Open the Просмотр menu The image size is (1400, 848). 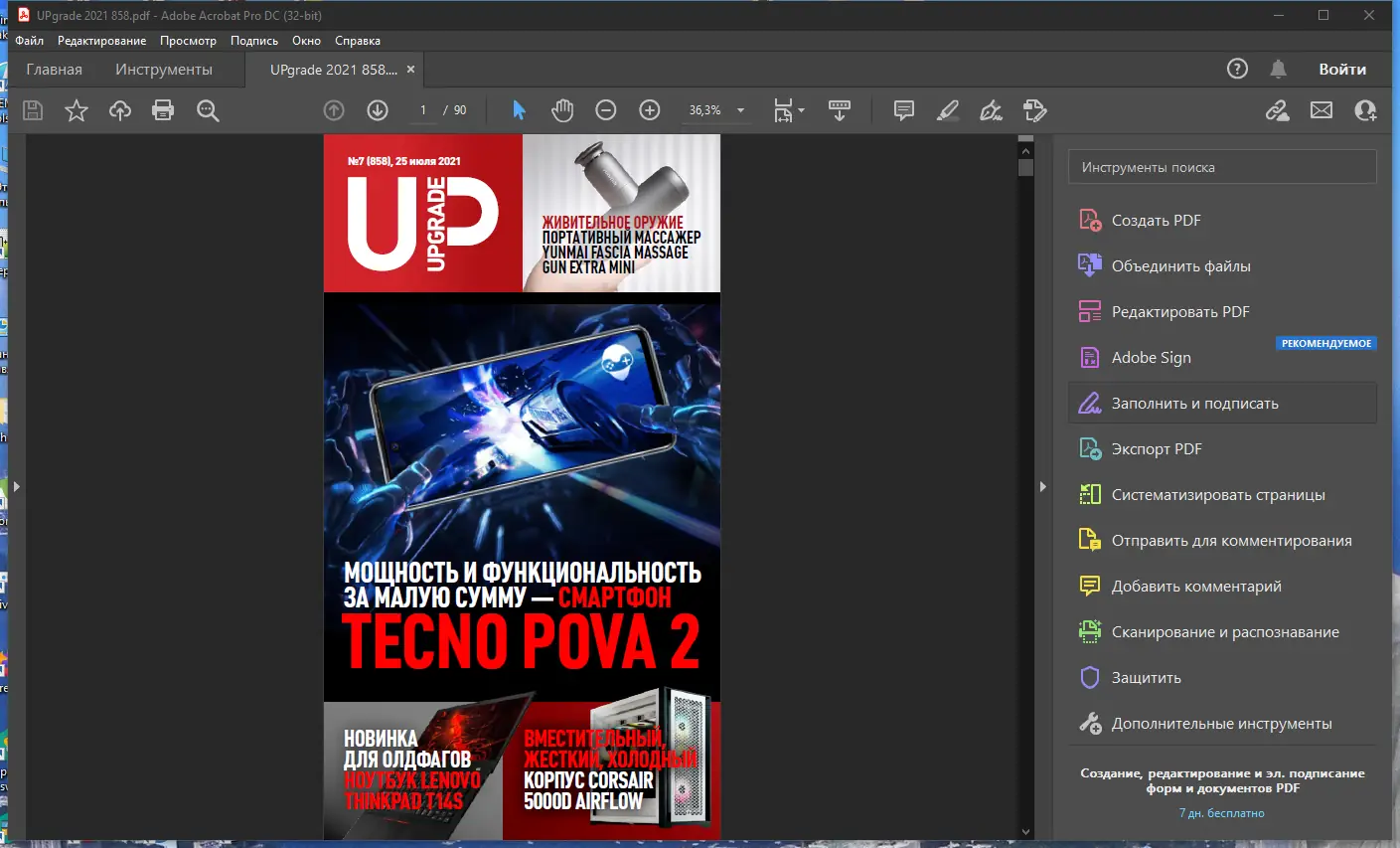tap(188, 41)
